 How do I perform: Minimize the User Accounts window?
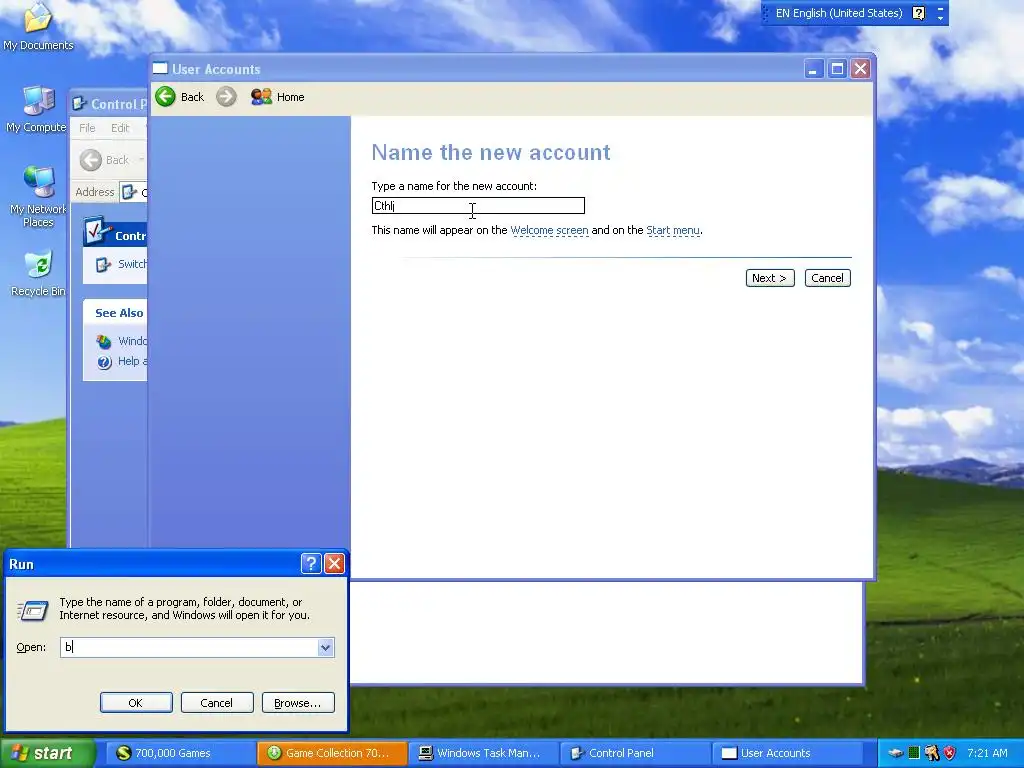click(814, 69)
